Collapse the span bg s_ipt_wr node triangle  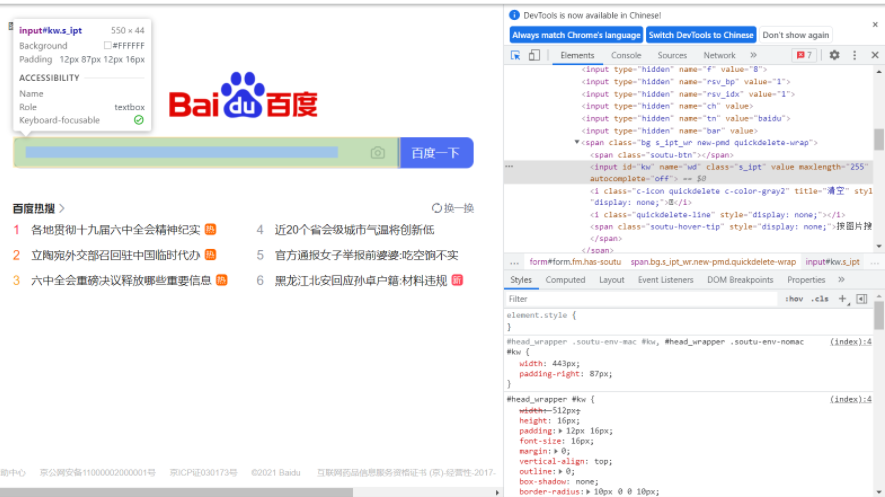point(577,143)
